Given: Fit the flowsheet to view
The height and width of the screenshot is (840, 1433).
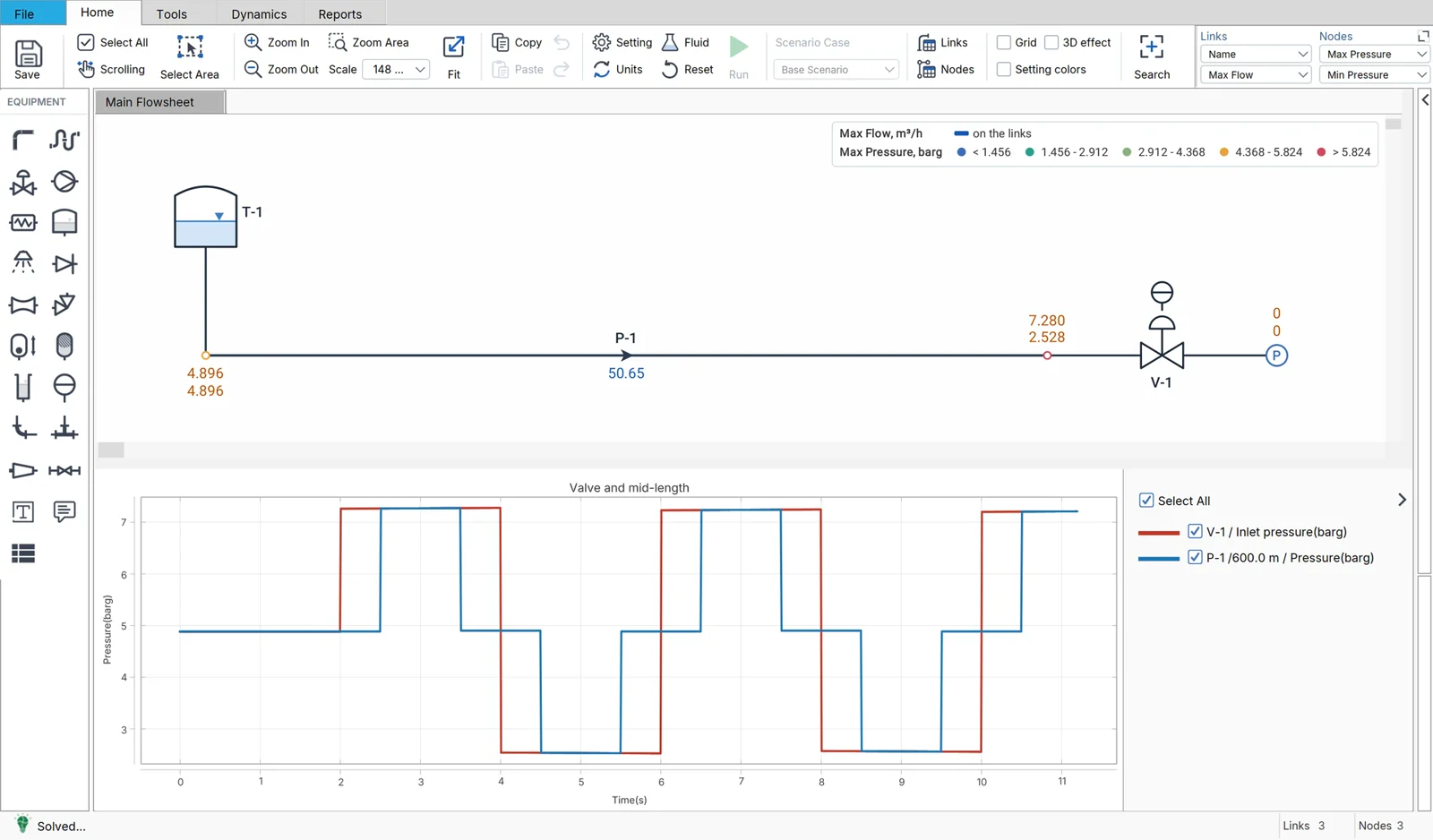Looking at the screenshot, I should 454,57.
